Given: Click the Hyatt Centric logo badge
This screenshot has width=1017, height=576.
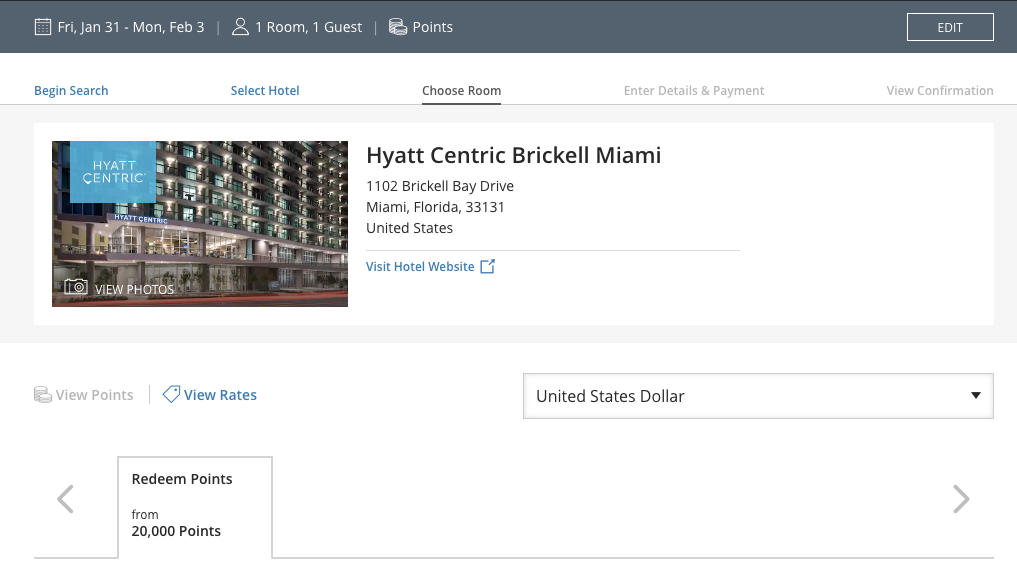Looking at the screenshot, I should [112, 172].
